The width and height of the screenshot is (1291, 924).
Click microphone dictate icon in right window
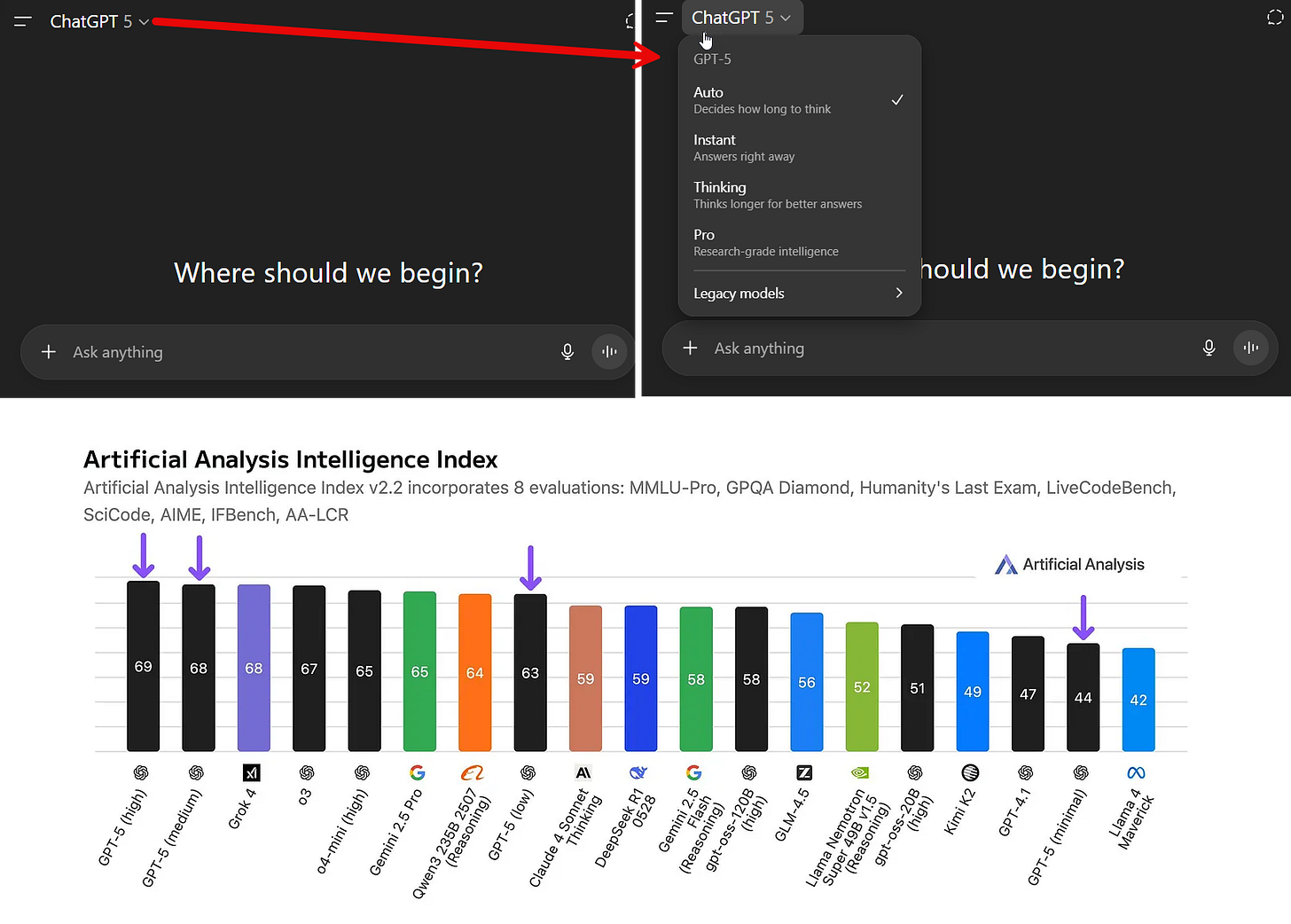pyautogui.click(x=1209, y=348)
